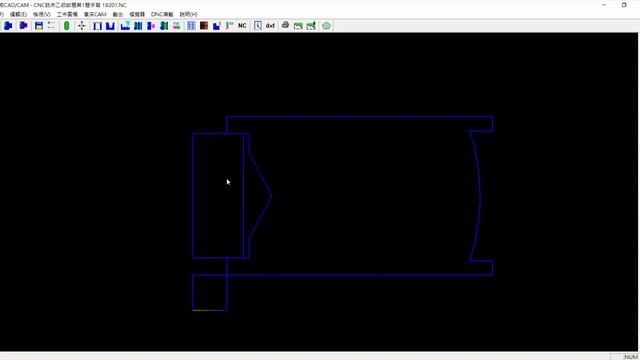
Task: Click the multicolored lines icon
Action: (x=176, y=26)
